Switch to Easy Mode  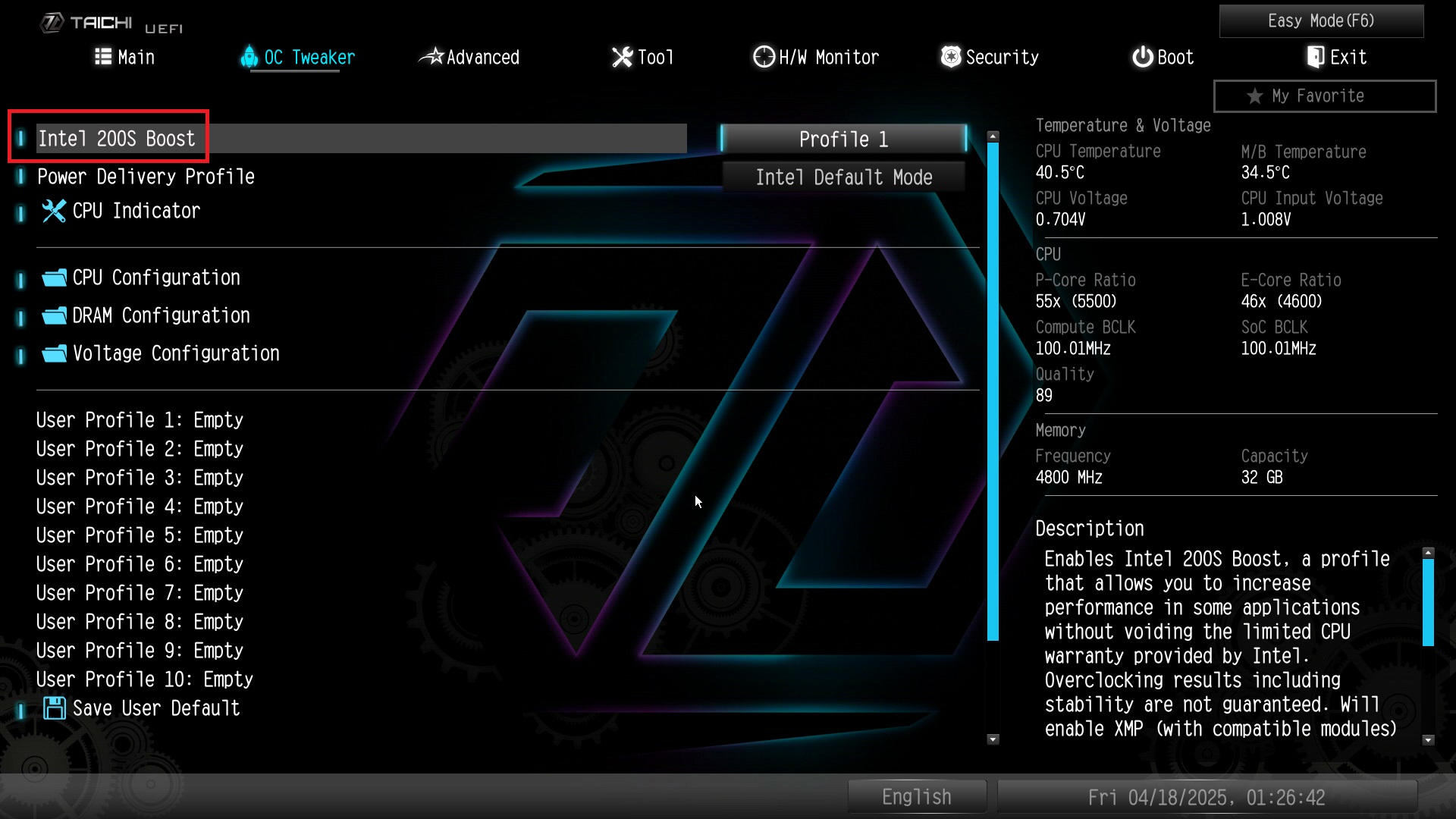pyautogui.click(x=1320, y=20)
